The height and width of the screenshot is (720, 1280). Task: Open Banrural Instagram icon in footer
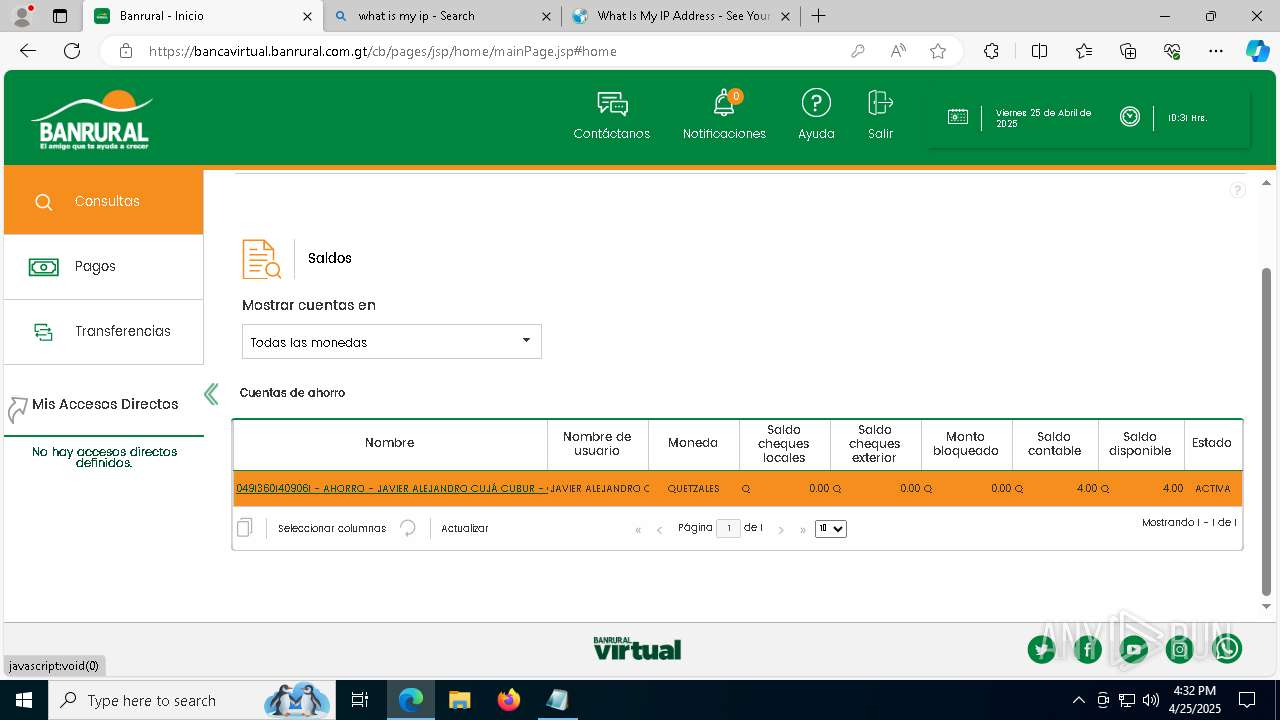point(1180,650)
